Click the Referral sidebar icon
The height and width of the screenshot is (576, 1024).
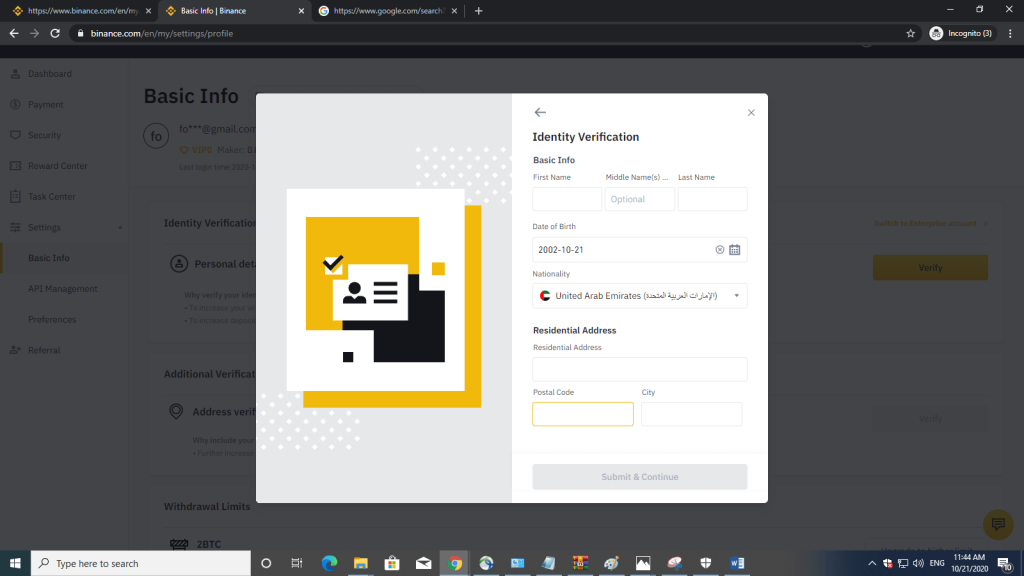pos(15,350)
